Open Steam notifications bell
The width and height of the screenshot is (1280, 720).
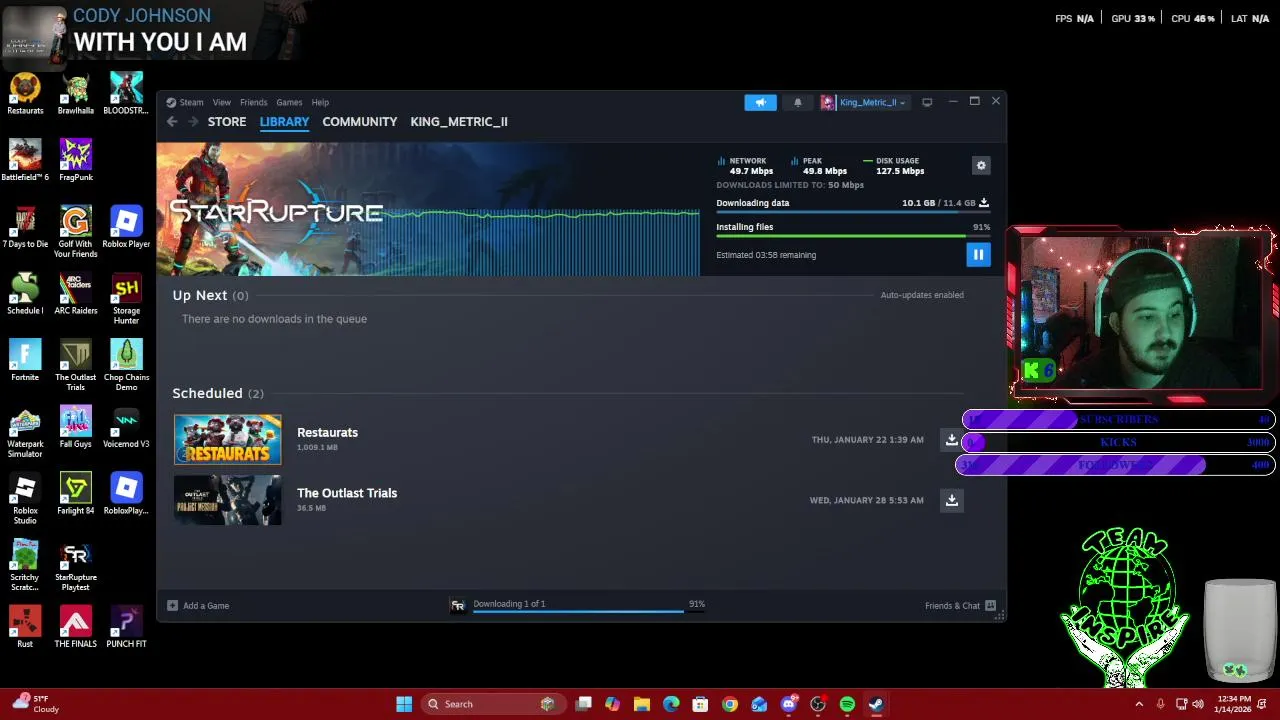coord(797,102)
